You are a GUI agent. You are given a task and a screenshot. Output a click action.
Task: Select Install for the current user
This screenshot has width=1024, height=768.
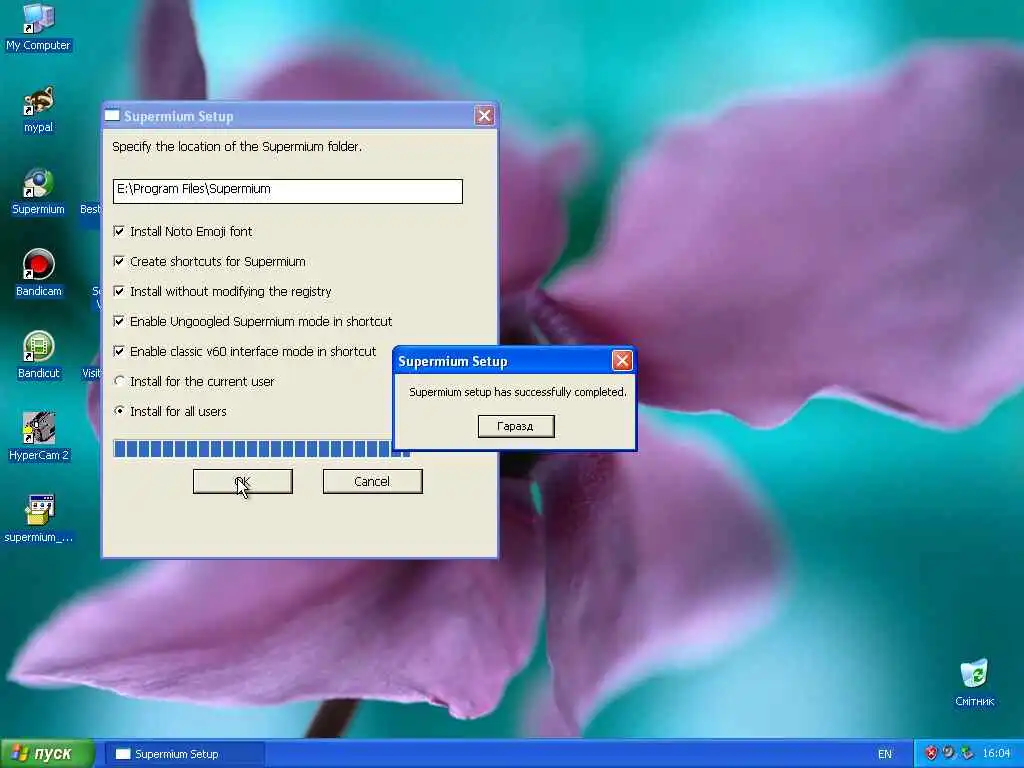point(119,381)
